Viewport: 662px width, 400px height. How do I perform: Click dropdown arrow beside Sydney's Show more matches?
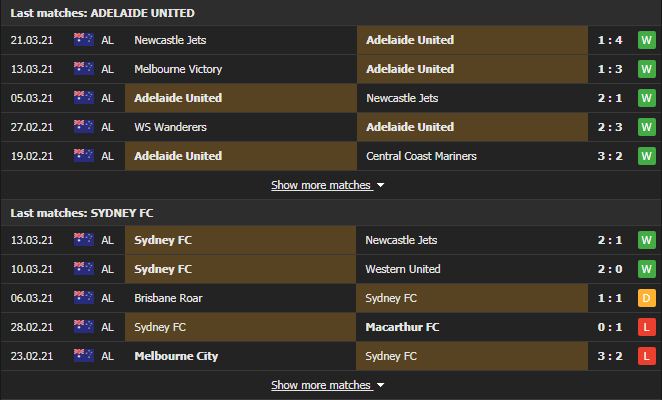click(380, 386)
